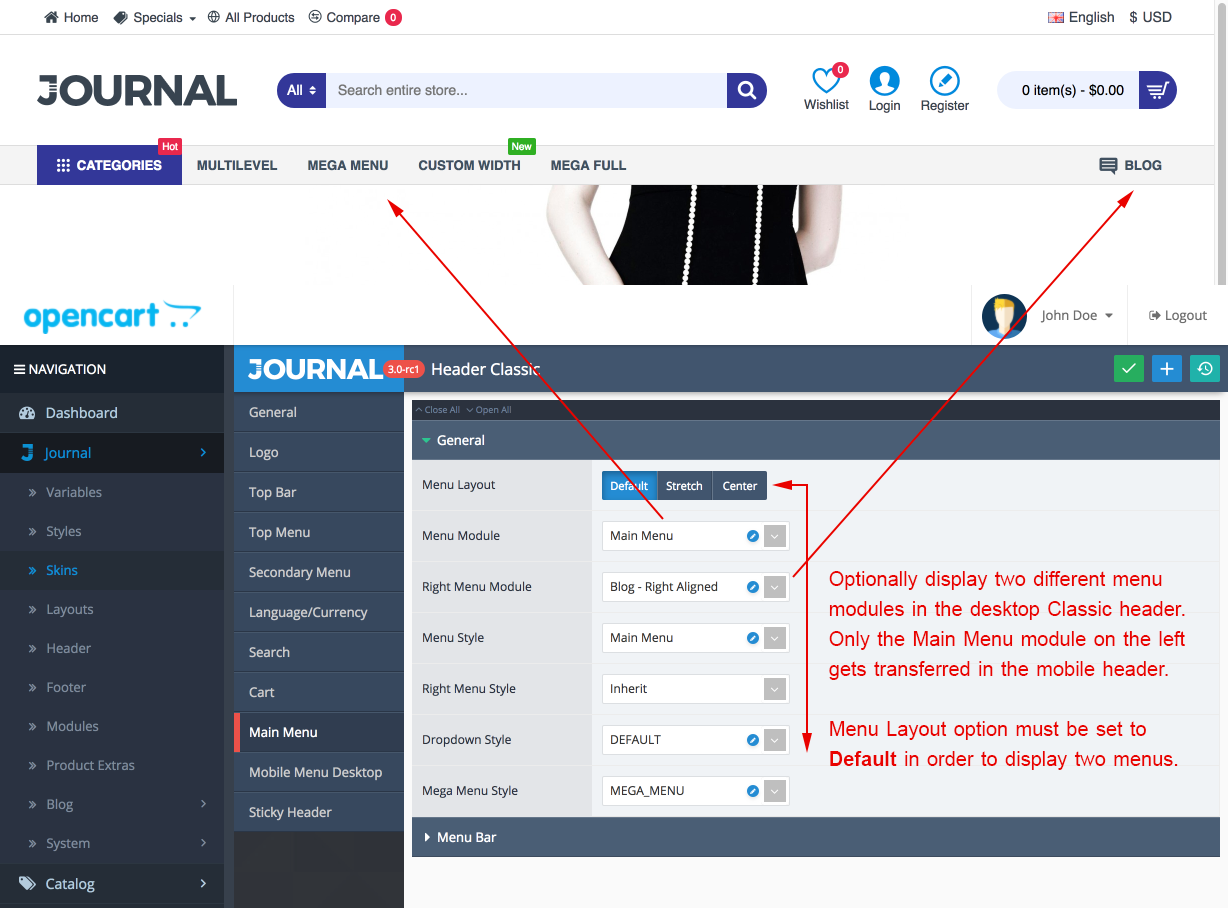Screen dimensions: 1228x908
Task: Click the Blog chat icon in store menu
Action: pyautogui.click(x=1108, y=166)
